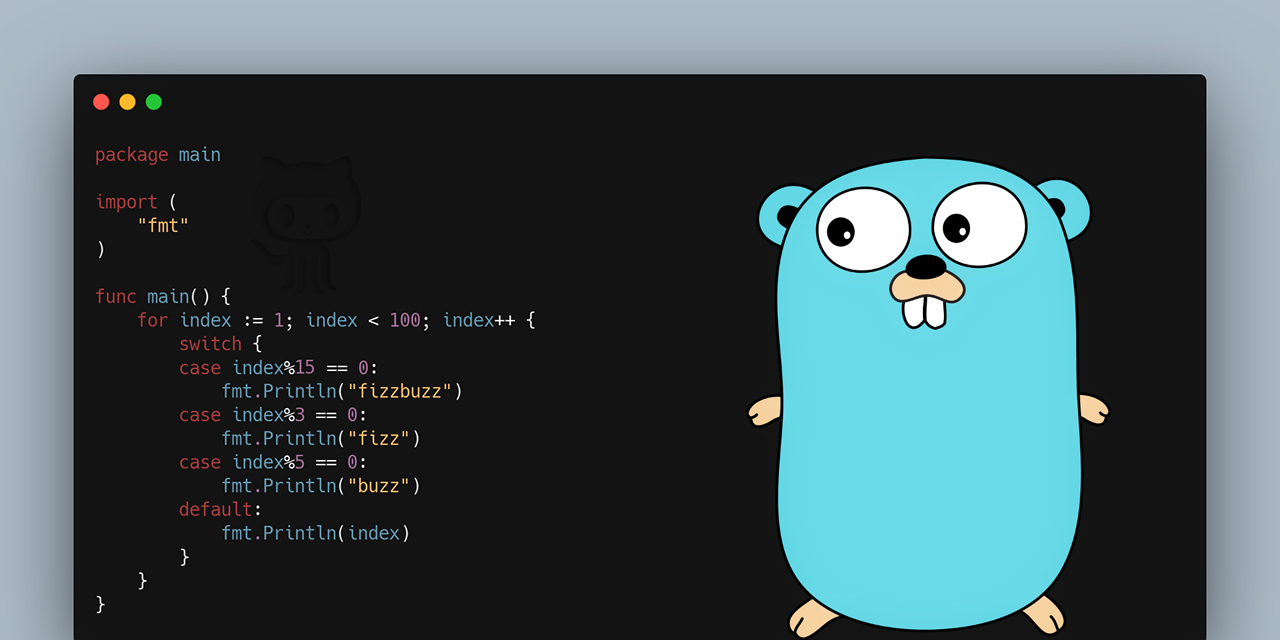Click the gopher's nose

(x=925, y=268)
